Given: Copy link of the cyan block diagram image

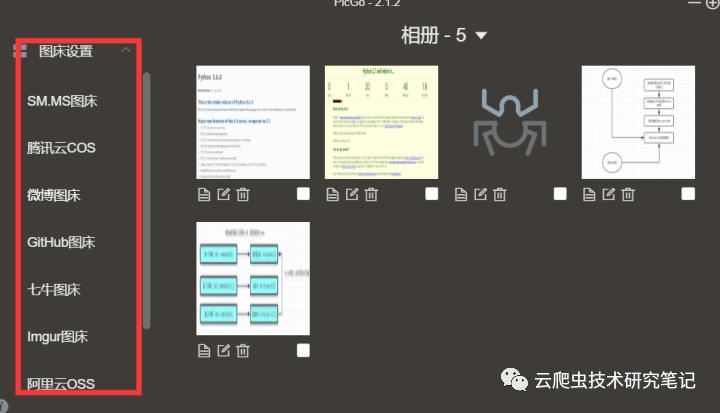Looking at the screenshot, I should 204,351.
